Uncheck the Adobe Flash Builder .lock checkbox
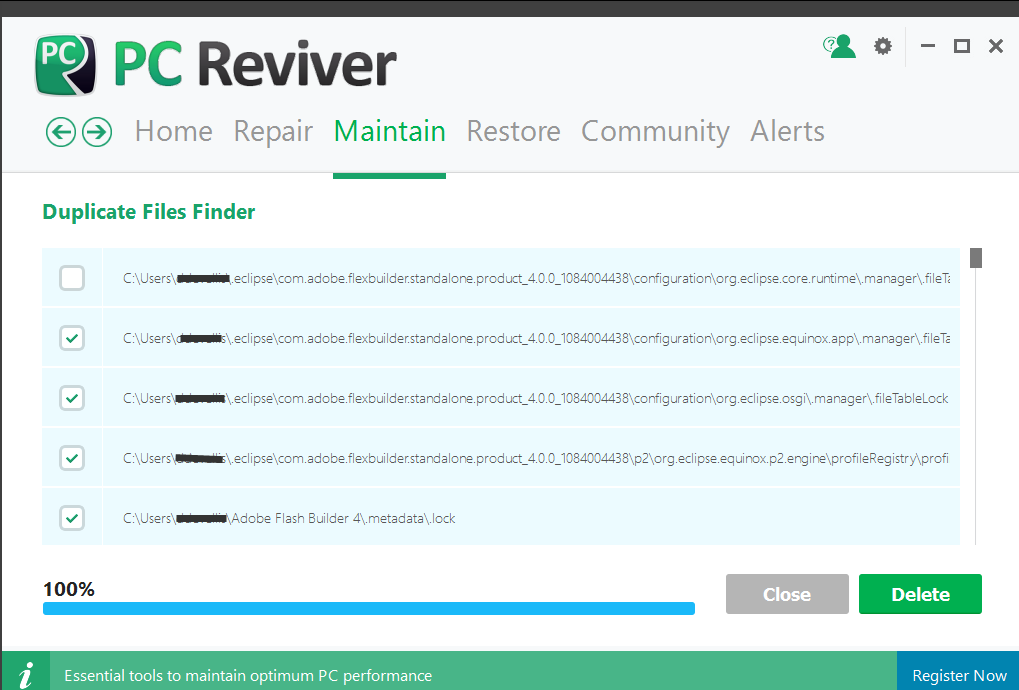The height and width of the screenshot is (690, 1019). (72, 518)
